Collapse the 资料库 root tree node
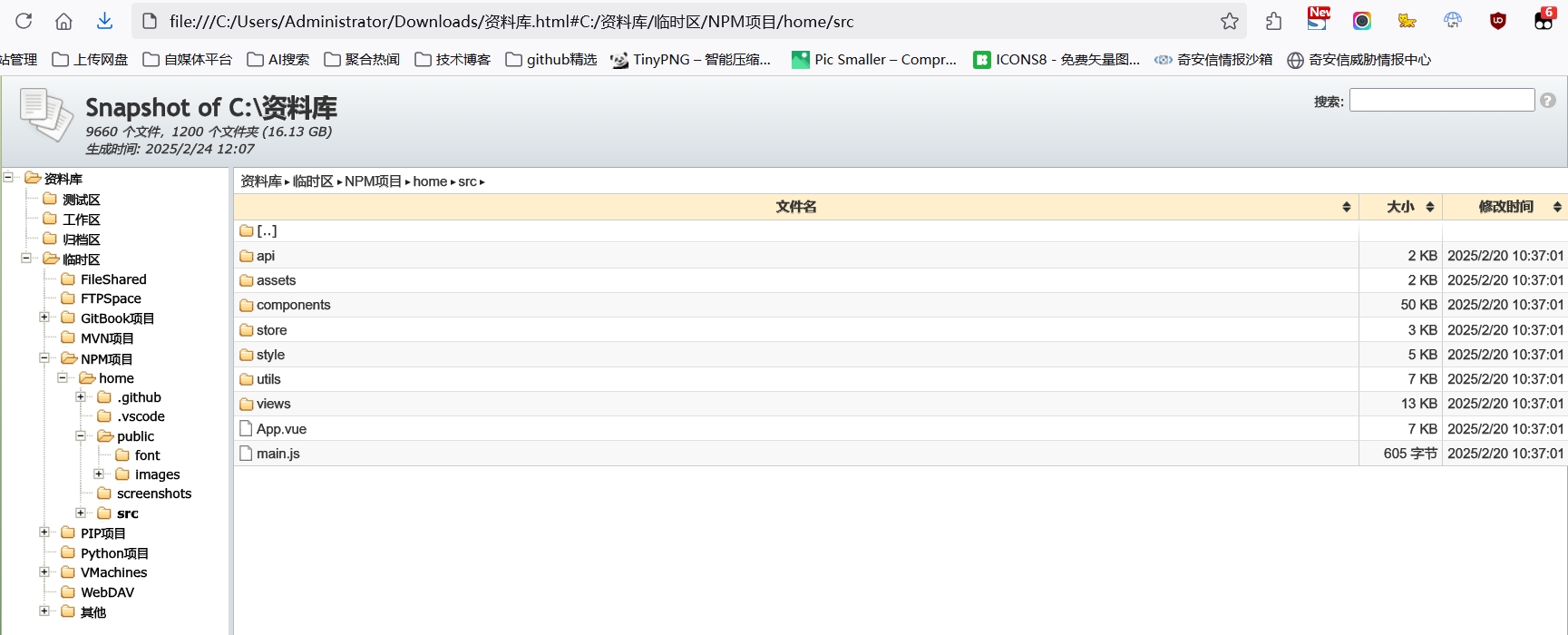 [8, 178]
